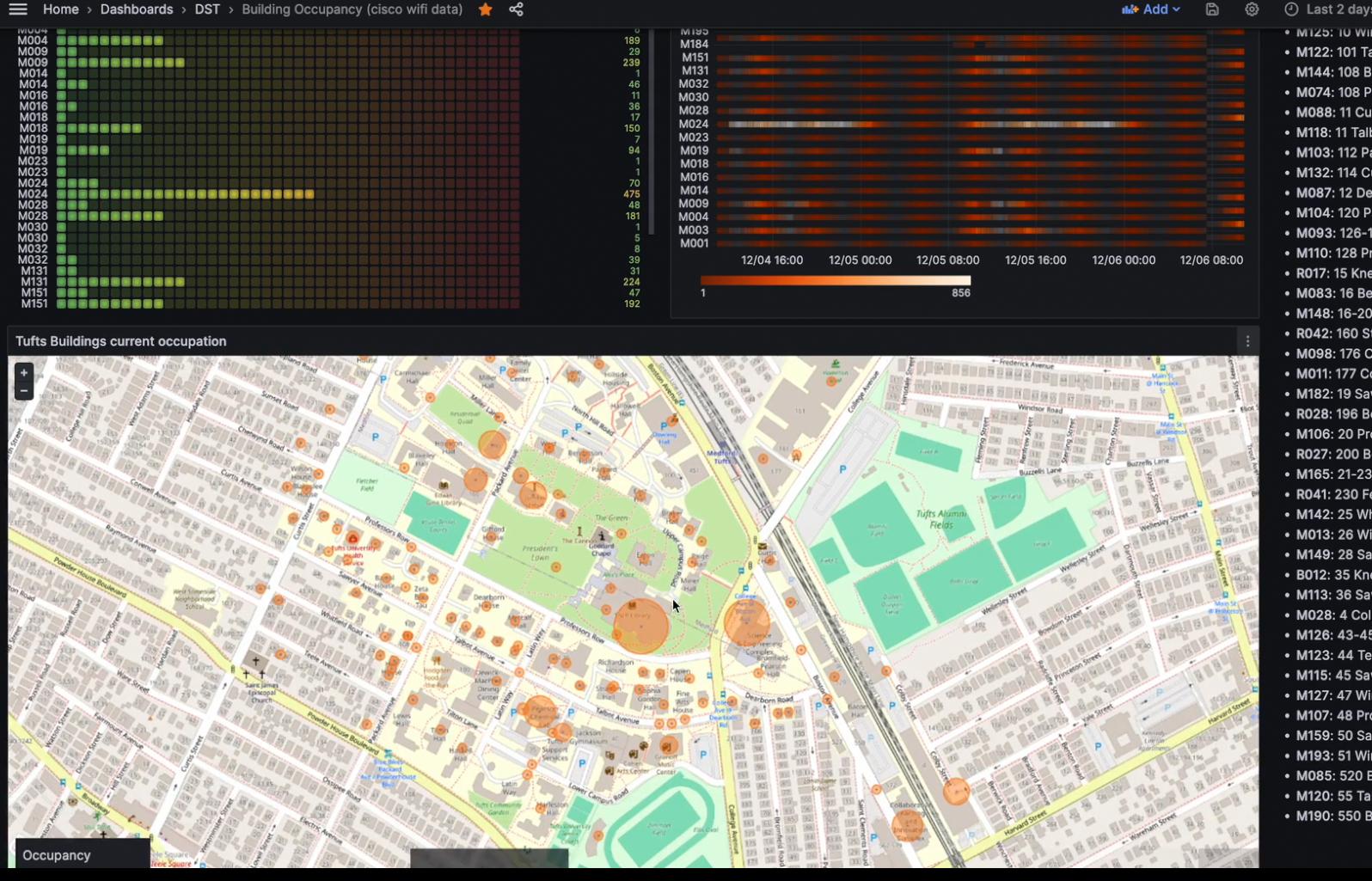Click list entry M104: 120 P

pyautogui.click(x=1333, y=212)
